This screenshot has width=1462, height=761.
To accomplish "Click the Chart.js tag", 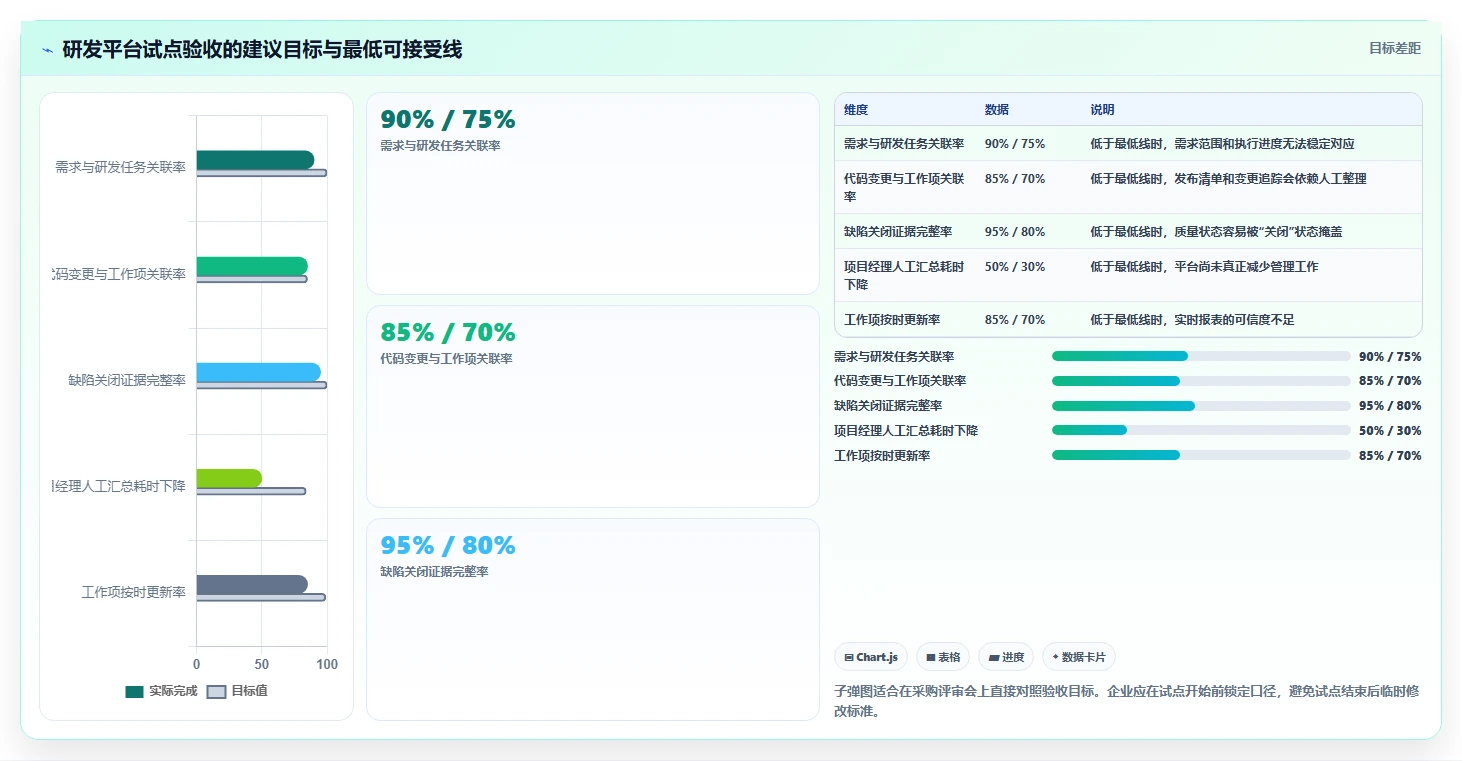I will pyautogui.click(x=871, y=657).
